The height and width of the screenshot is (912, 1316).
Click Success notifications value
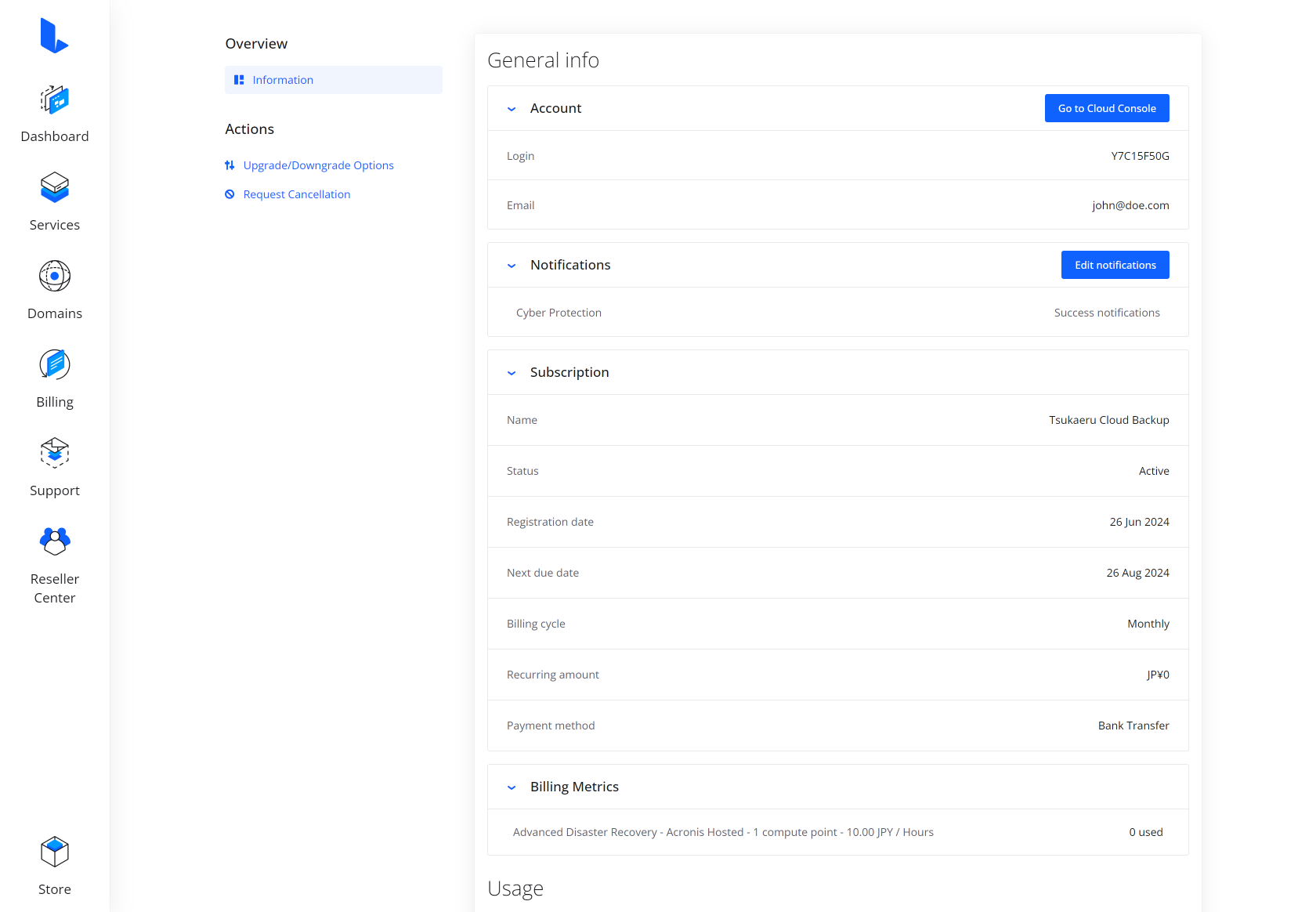coord(1107,313)
